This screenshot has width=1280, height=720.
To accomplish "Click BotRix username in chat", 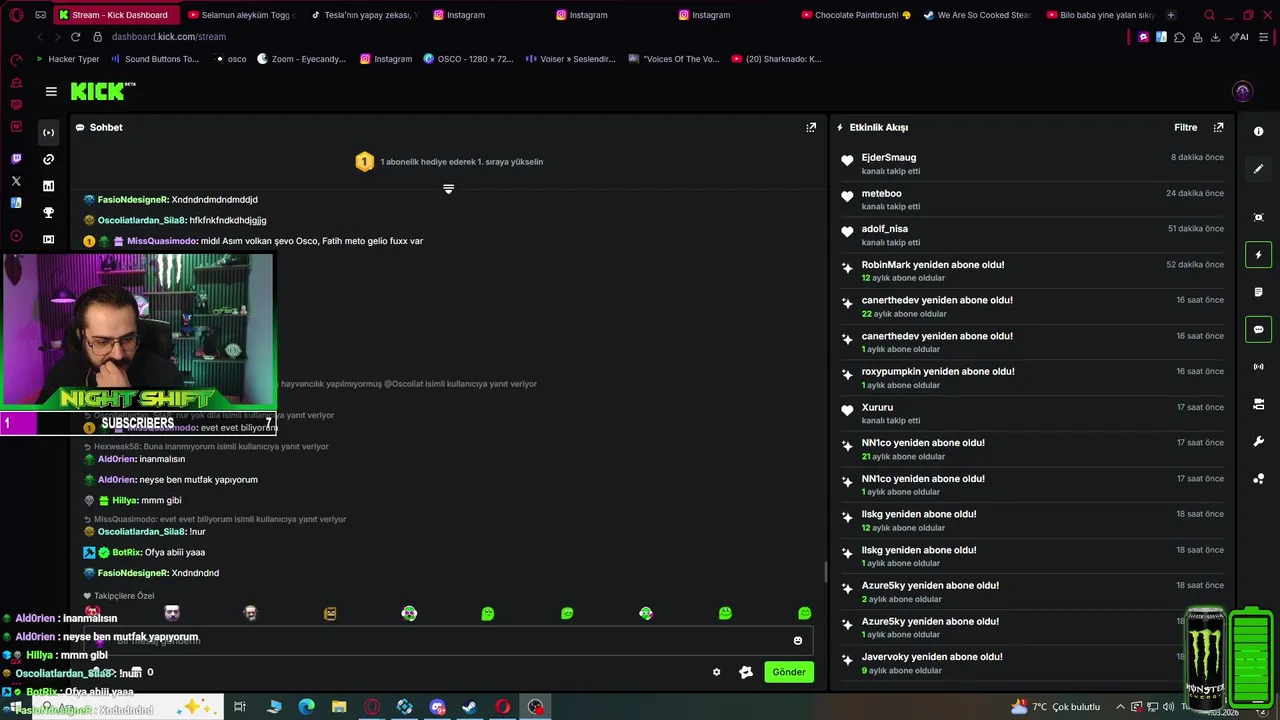I will coord(126,552).
